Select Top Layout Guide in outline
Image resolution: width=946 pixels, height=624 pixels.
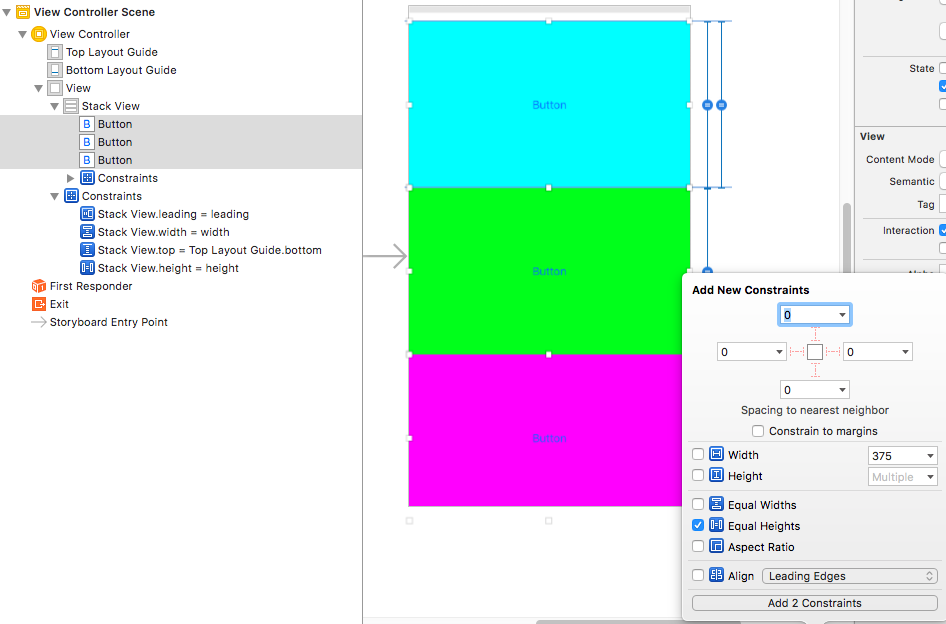point(111,52)
